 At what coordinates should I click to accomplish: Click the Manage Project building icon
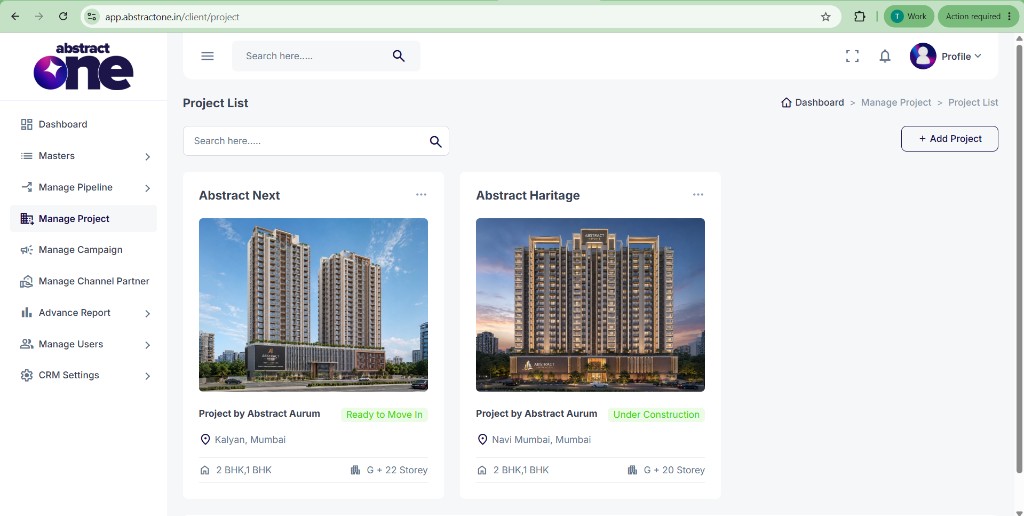(x=26, y=219)
